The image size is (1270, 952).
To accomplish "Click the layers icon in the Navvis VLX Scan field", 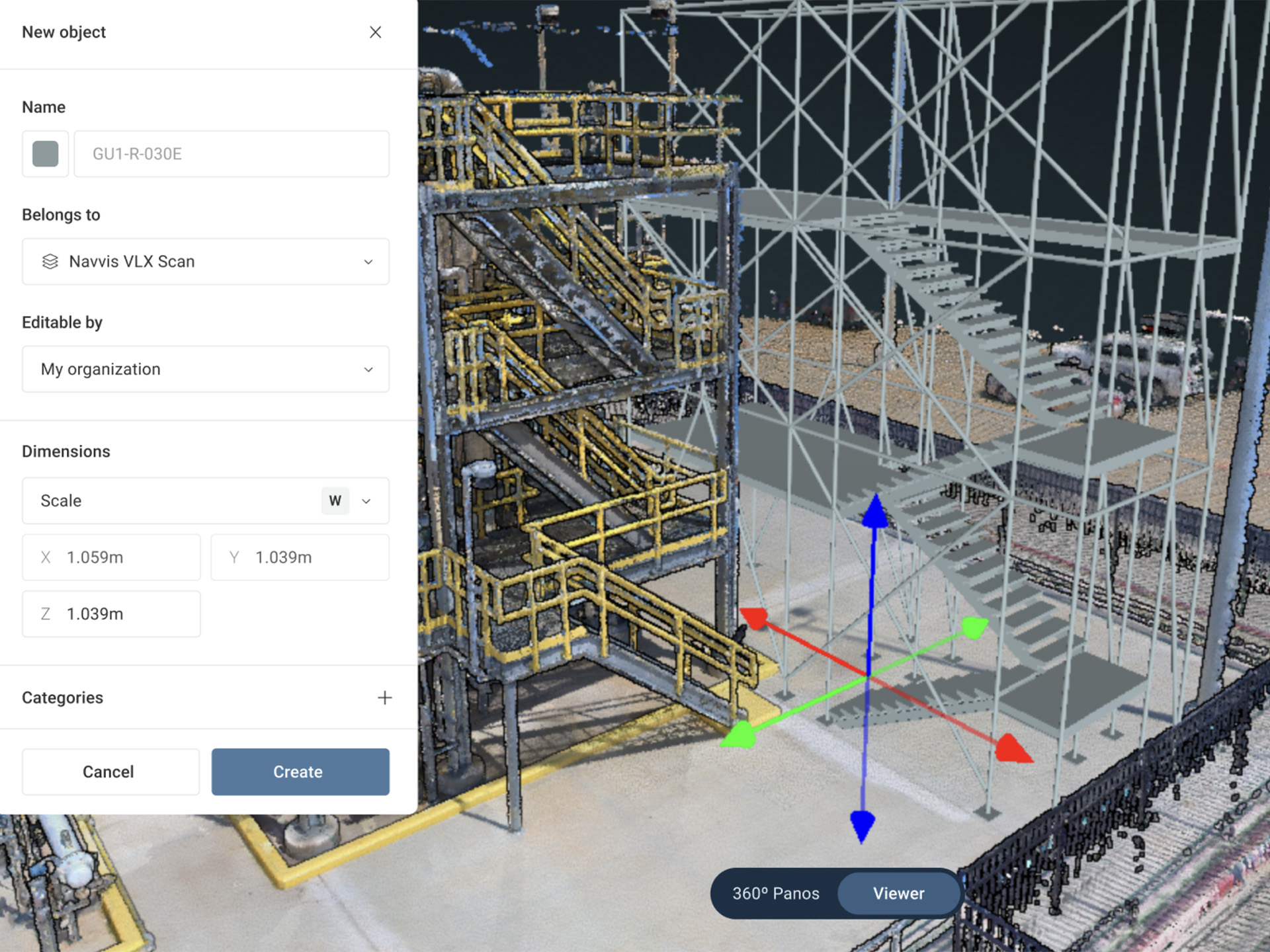I will [50, 261].
